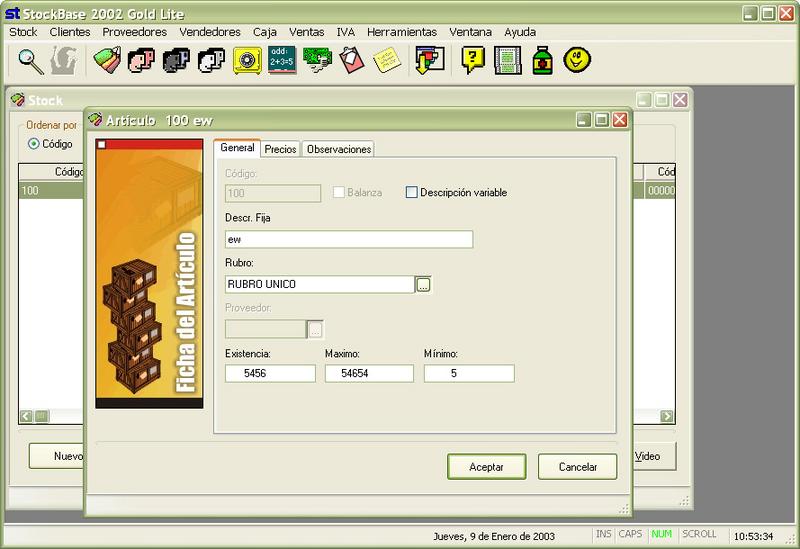Screen dimensions: 800x549
Task: Click the CAPS indicator in status bar
Action: [x=630, y=534]
